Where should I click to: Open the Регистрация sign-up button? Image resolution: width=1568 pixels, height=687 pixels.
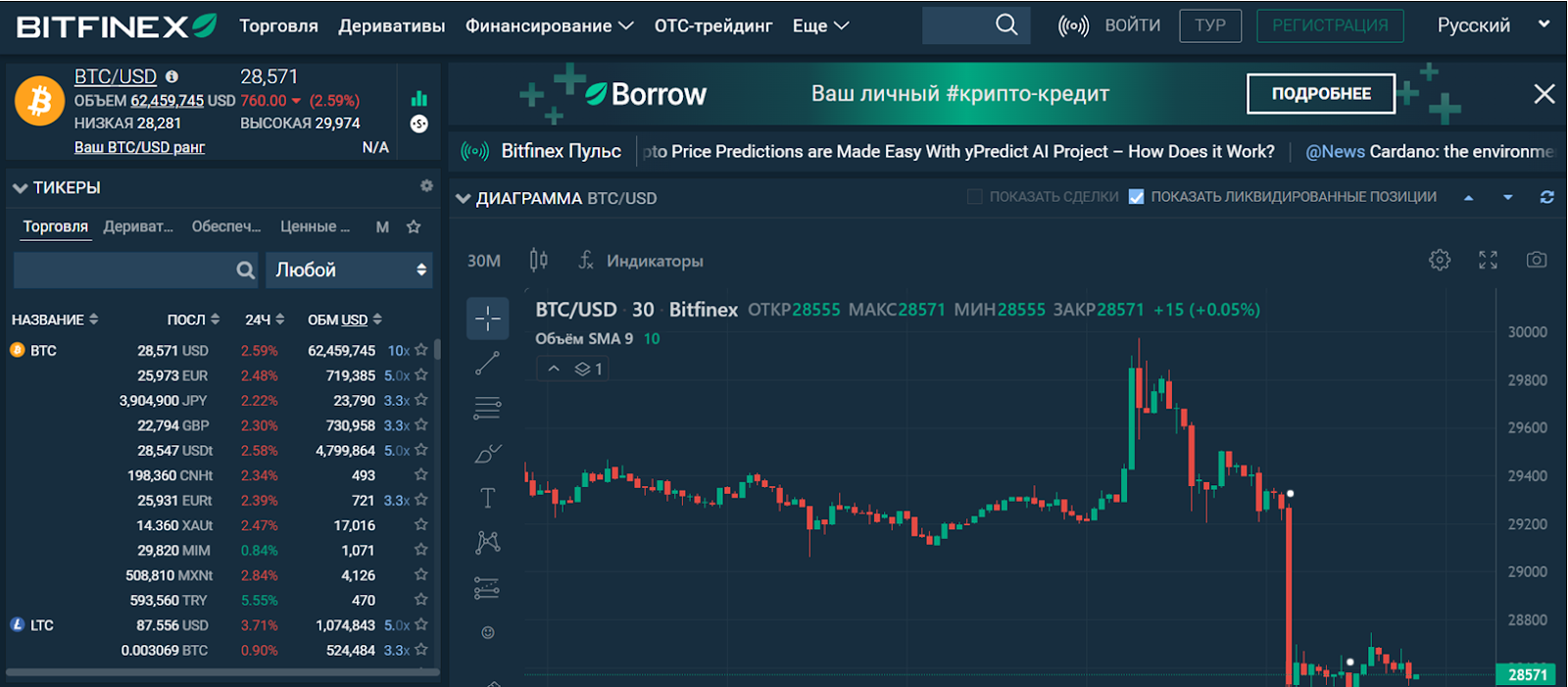point(1330,25)
